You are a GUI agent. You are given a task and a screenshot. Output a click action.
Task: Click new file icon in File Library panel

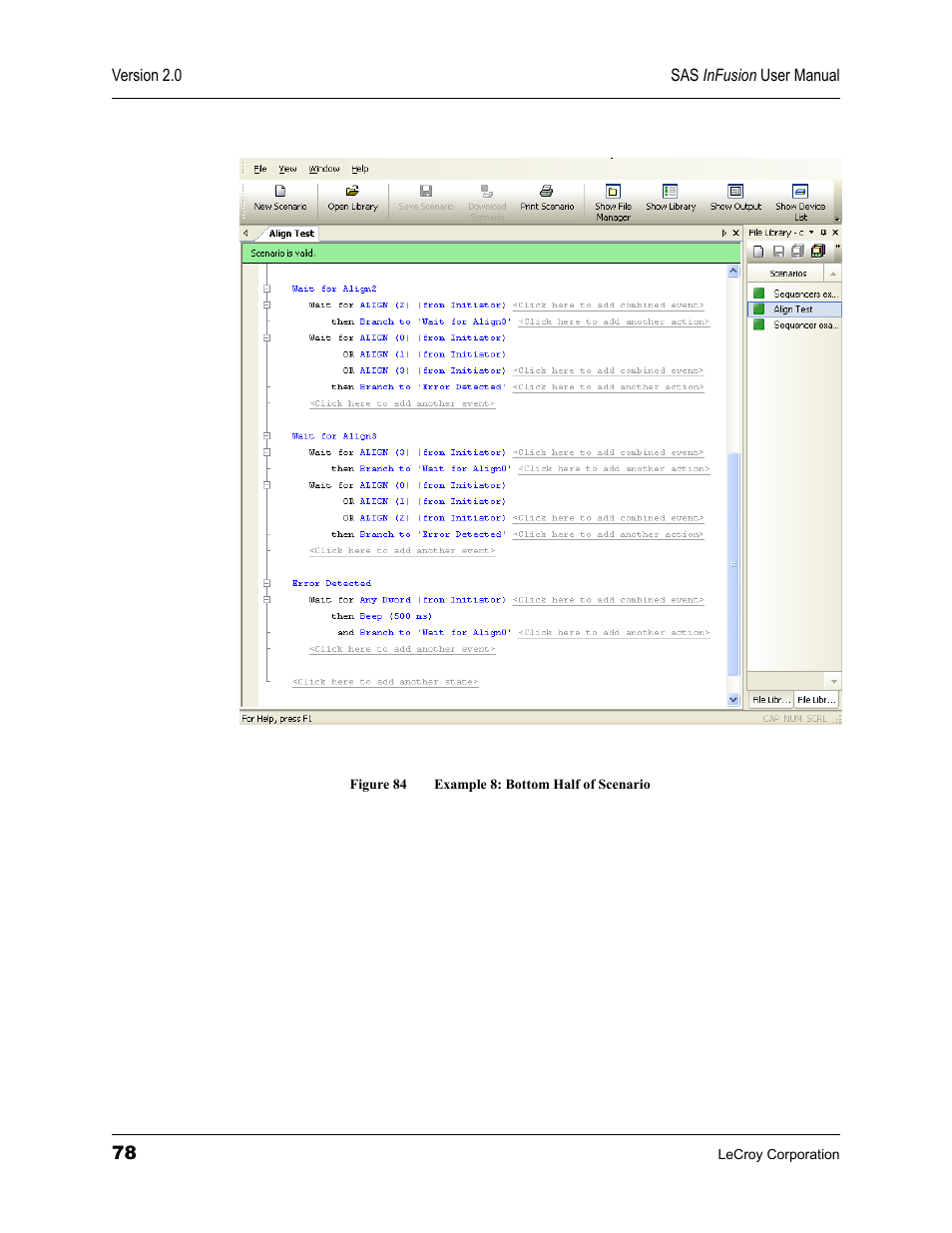(758, 252)
